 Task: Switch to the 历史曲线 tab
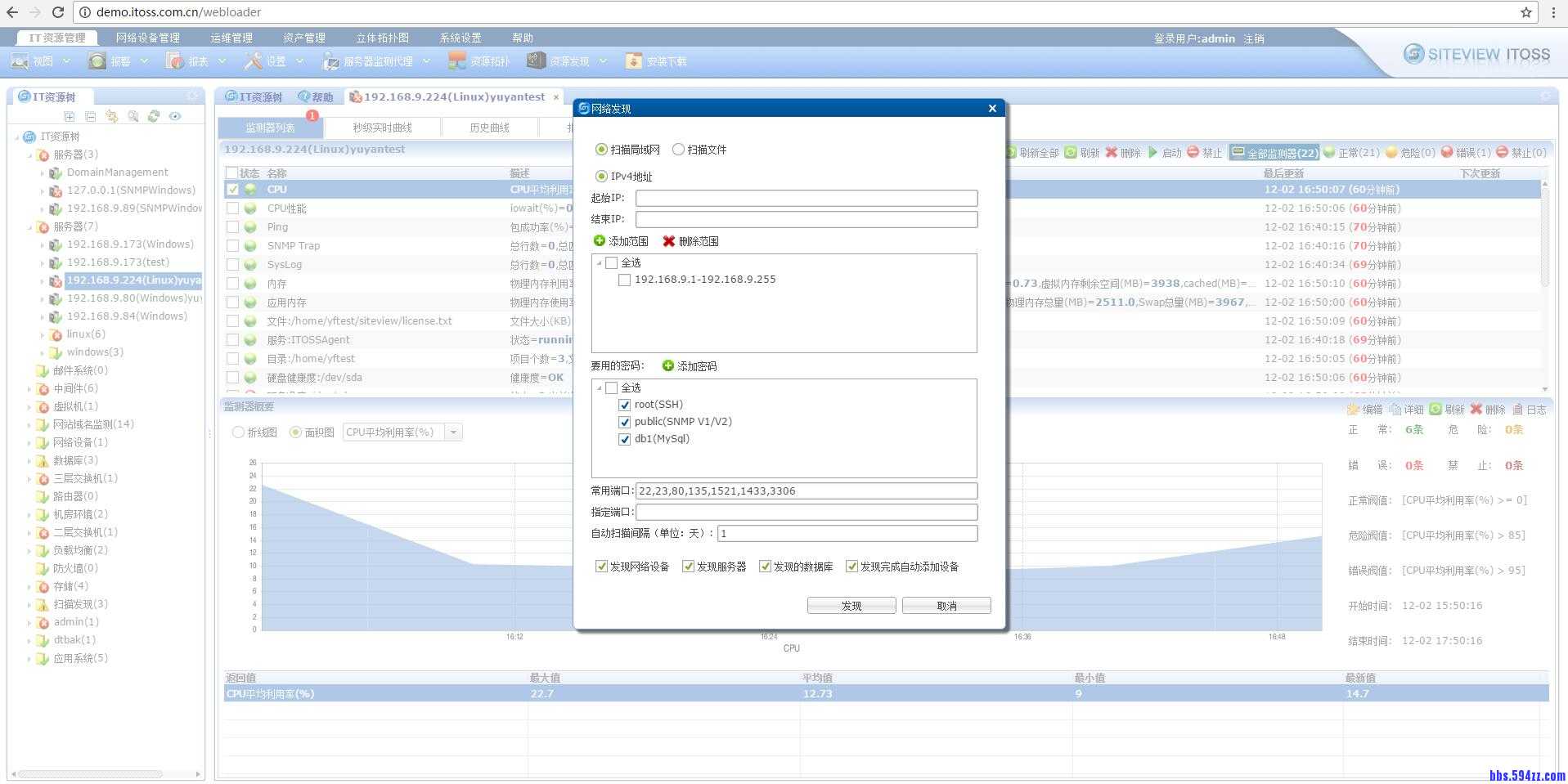point(490,127)
